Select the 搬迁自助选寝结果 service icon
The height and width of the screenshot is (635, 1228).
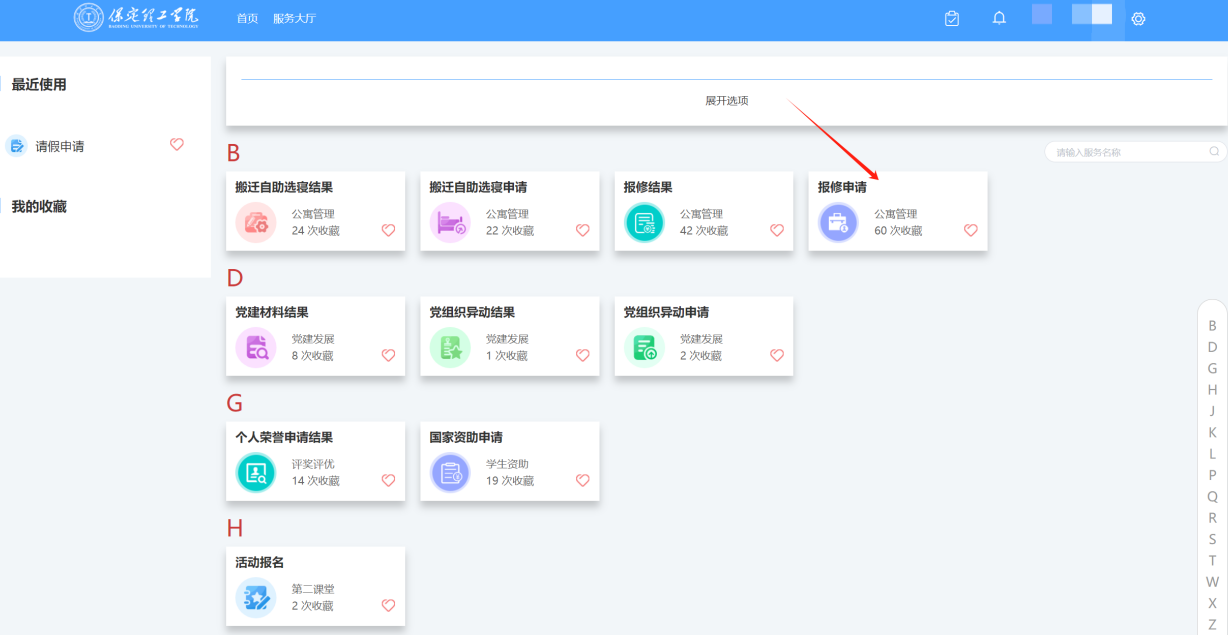(x=255, y=220)
